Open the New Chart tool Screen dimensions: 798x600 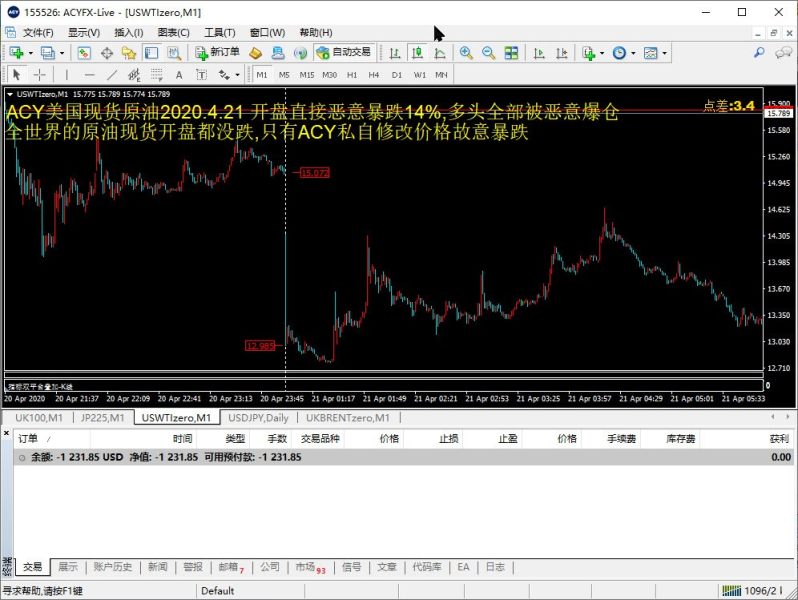pos(16,52)
